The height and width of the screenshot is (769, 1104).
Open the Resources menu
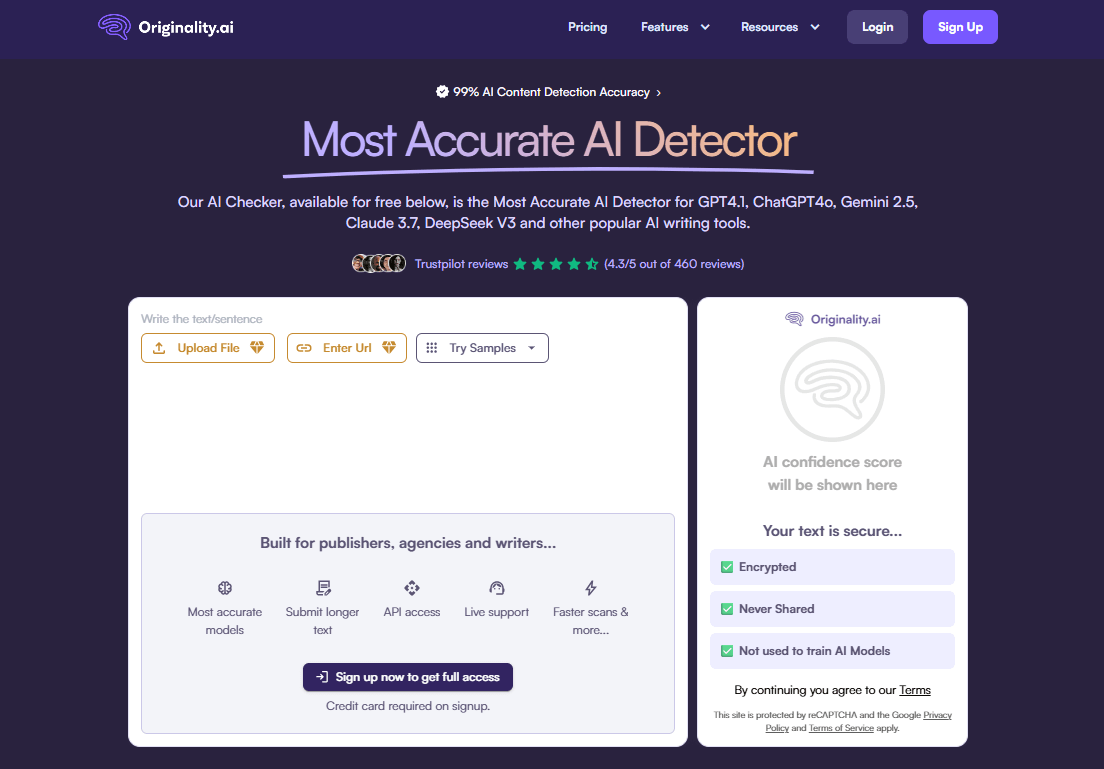point(769,27)
